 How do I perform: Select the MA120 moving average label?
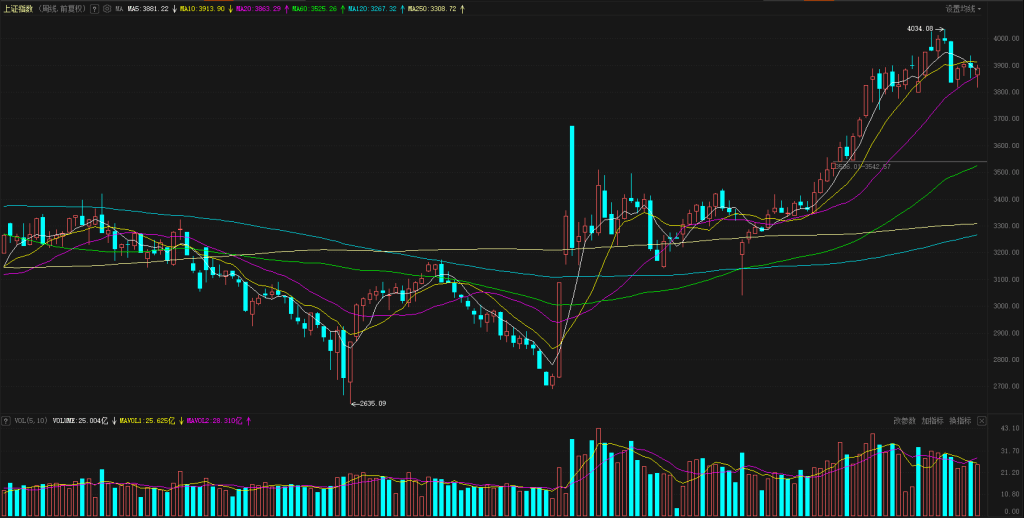pos(373,8)
